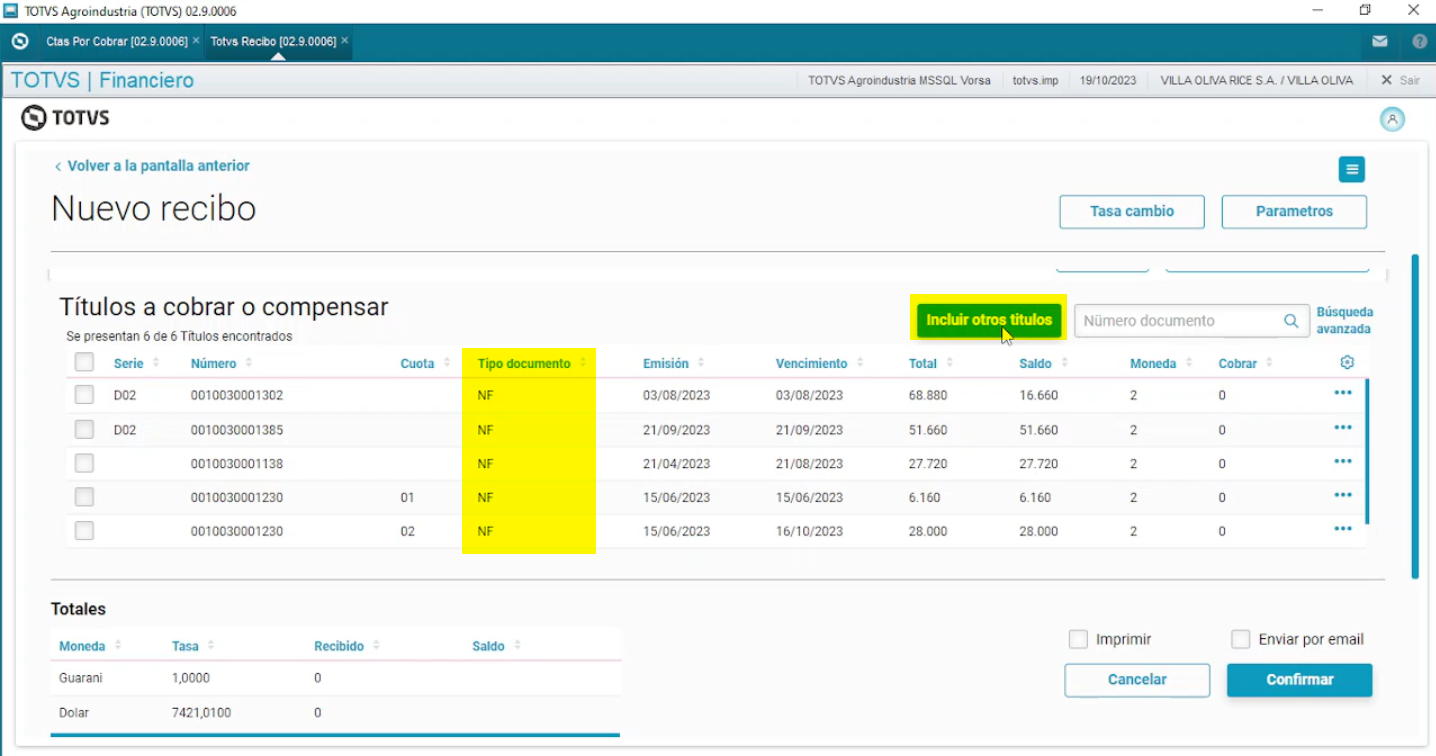Viewport: 1436px width, 756px height.
Task: Open the mail envelope icon in header
Action: pyautogui.click(x=1380, y=42)
